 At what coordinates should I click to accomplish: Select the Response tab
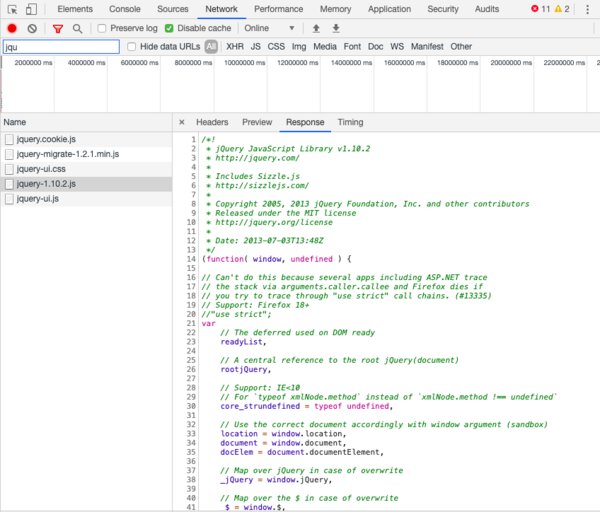pyautogui.click(x=305, y=122)
